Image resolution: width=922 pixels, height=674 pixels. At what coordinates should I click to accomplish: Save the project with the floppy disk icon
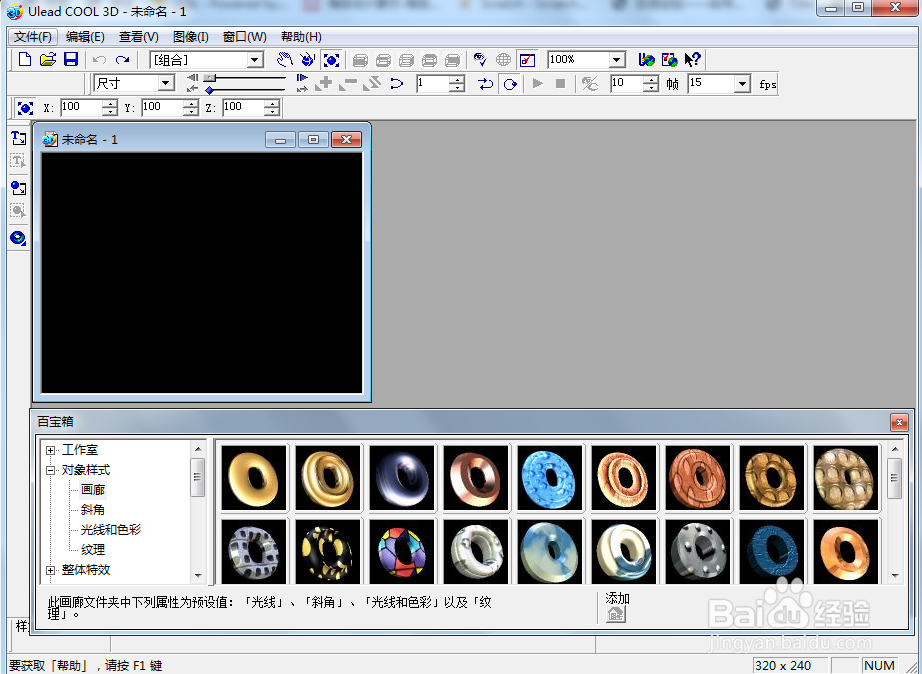71,59
